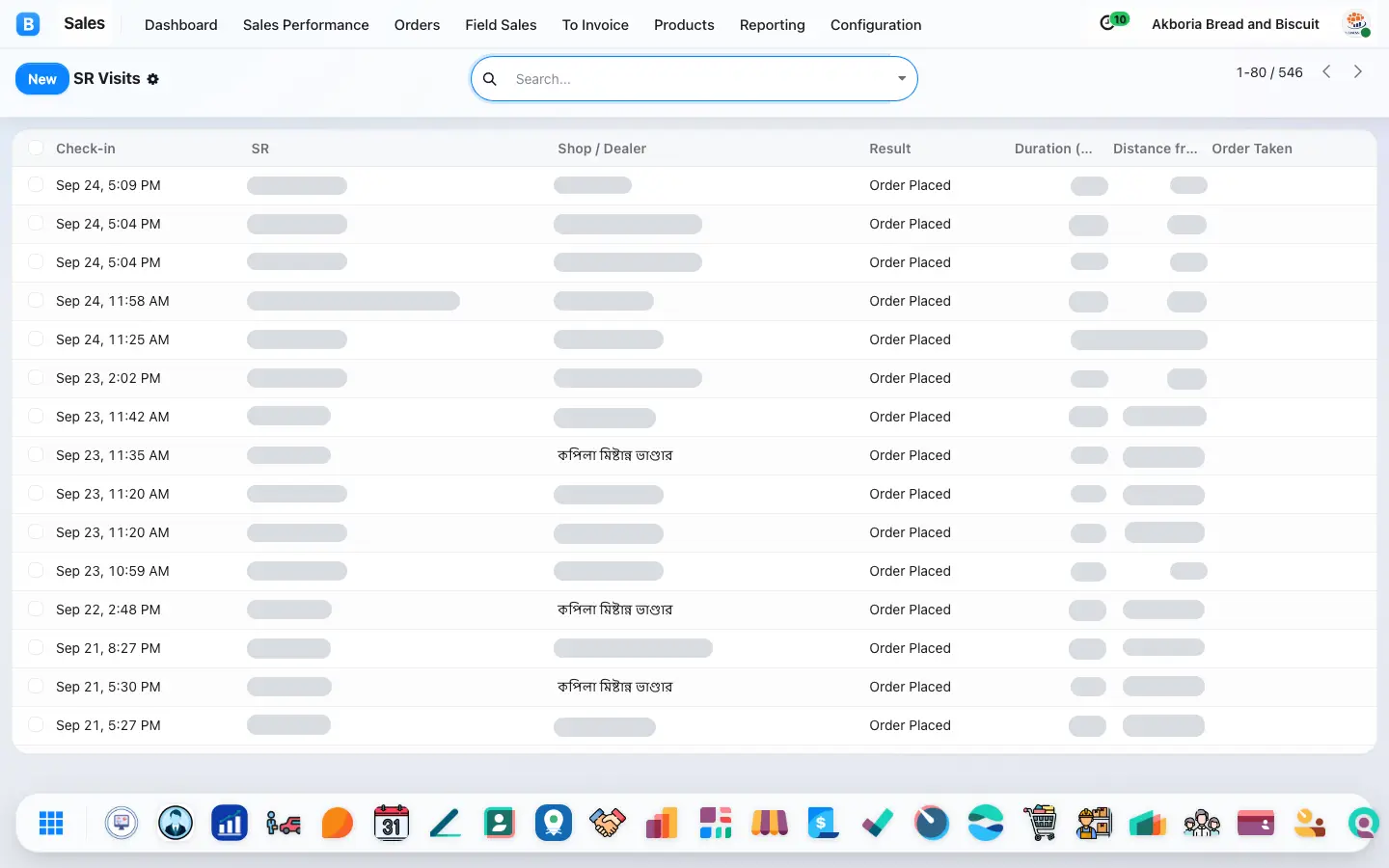Check the Sep 23, 2:02 PM row
The height and width of the screenshot is (868, 1389).
tap(36, 377)
